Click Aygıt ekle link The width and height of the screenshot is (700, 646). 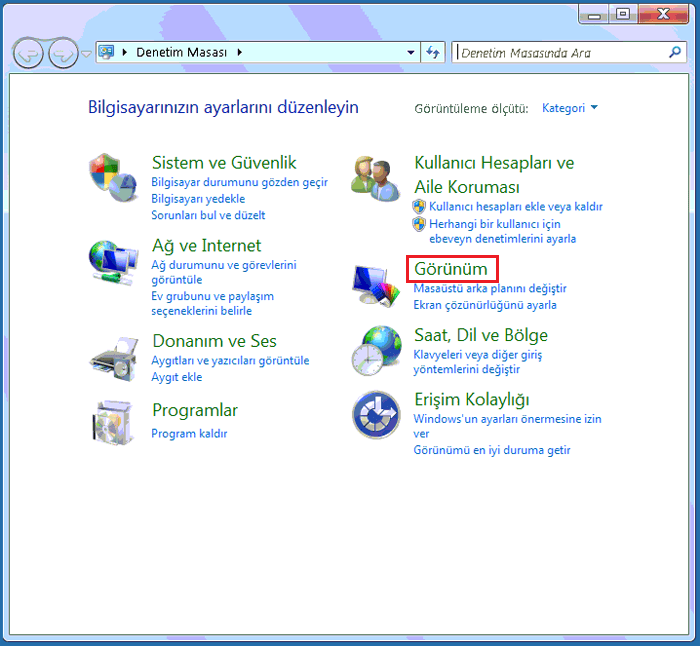click(x=176, y=377)
